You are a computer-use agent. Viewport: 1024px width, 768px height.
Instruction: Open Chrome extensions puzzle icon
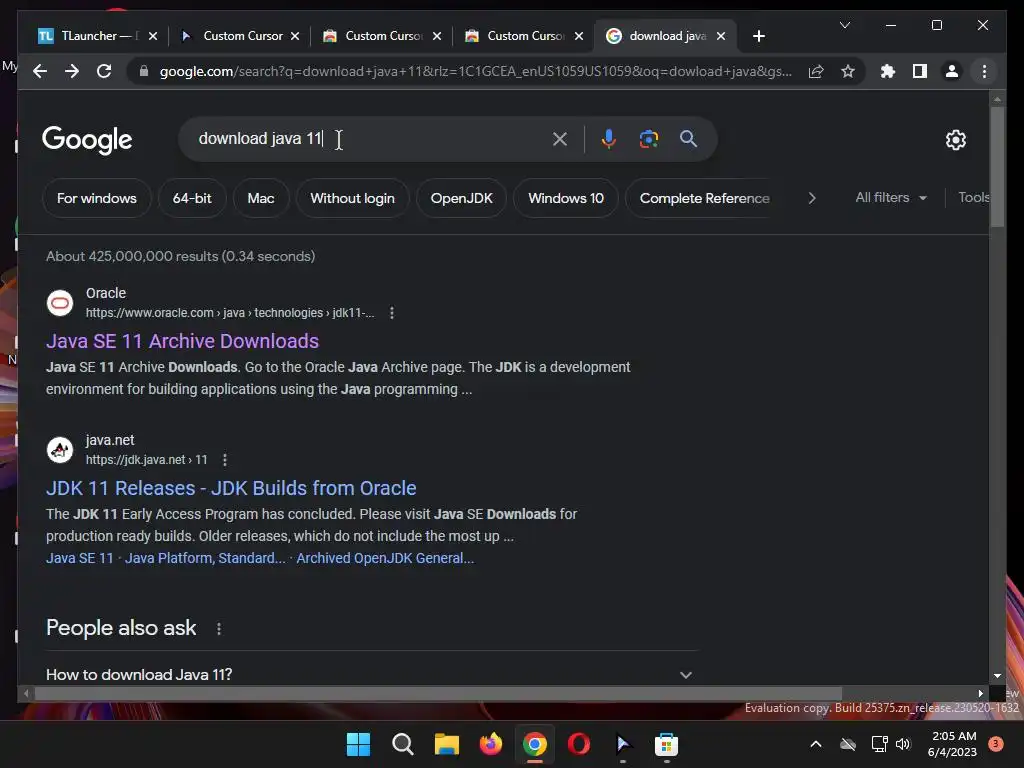click(888, 71)
